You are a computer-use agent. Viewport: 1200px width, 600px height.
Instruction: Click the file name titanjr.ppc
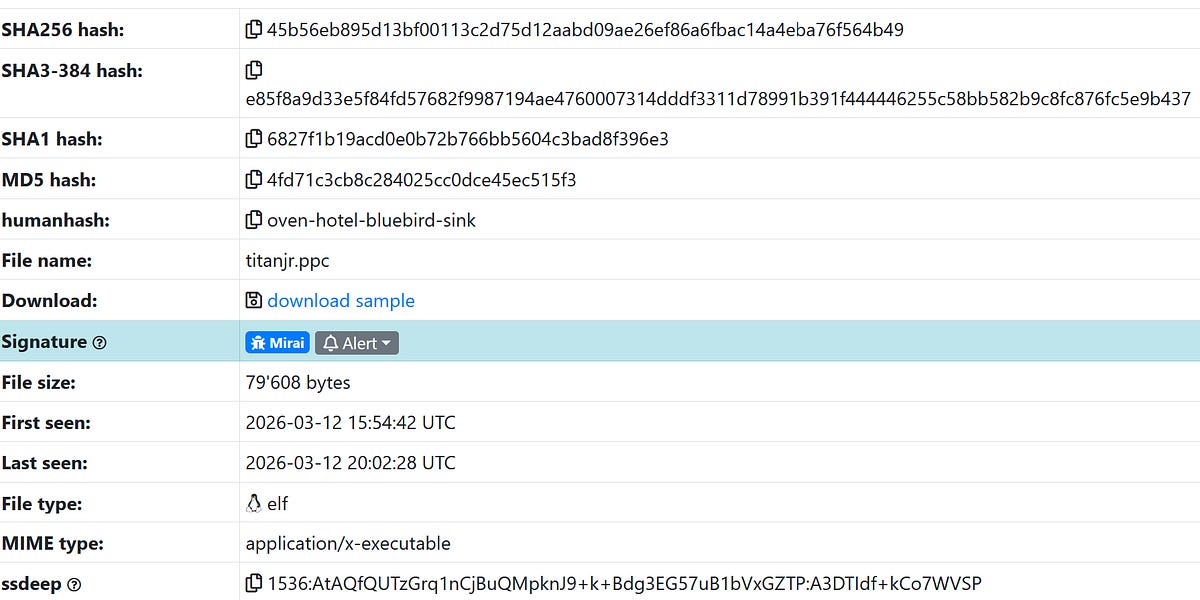(x=288, y=260)
